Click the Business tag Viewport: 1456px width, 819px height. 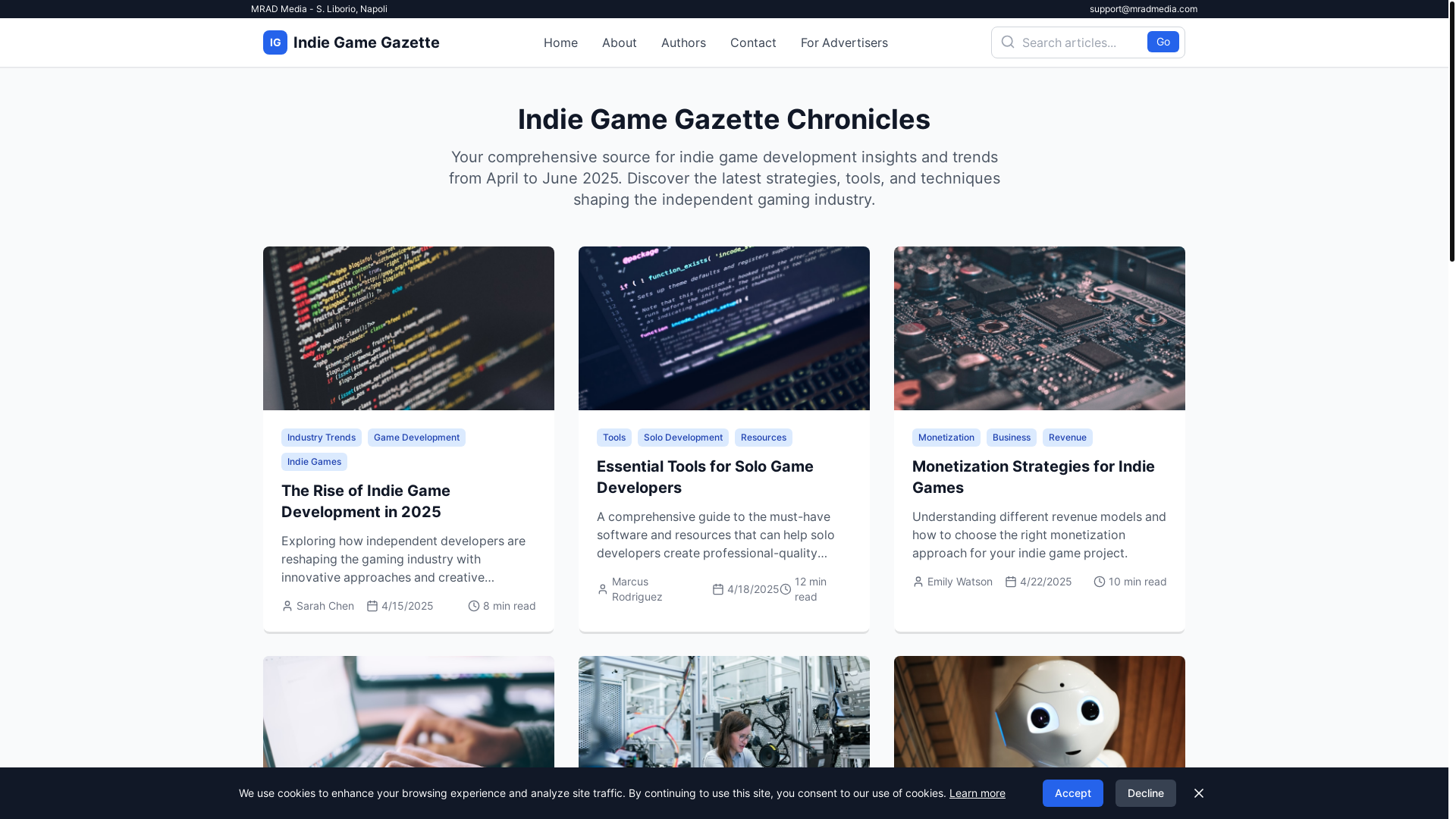(x=1012, y=438)
